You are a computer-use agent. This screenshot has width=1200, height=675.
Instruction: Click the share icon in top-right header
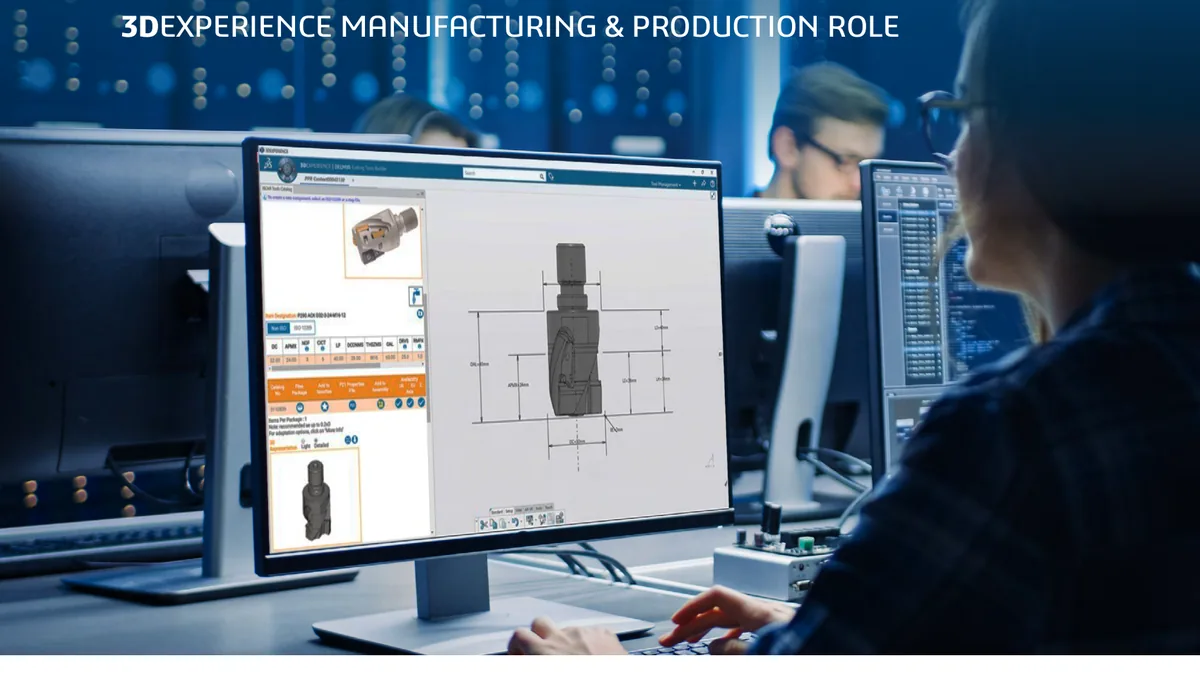(703, 183)
